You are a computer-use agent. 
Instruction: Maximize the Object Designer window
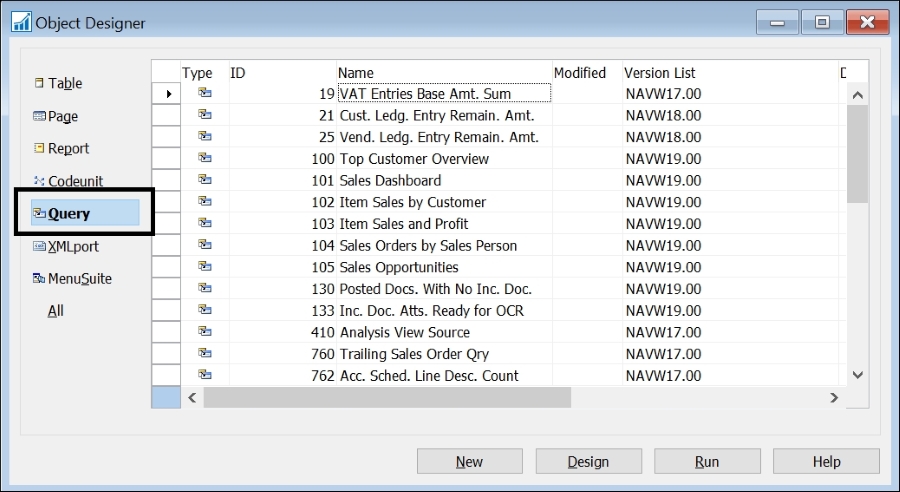822,22
